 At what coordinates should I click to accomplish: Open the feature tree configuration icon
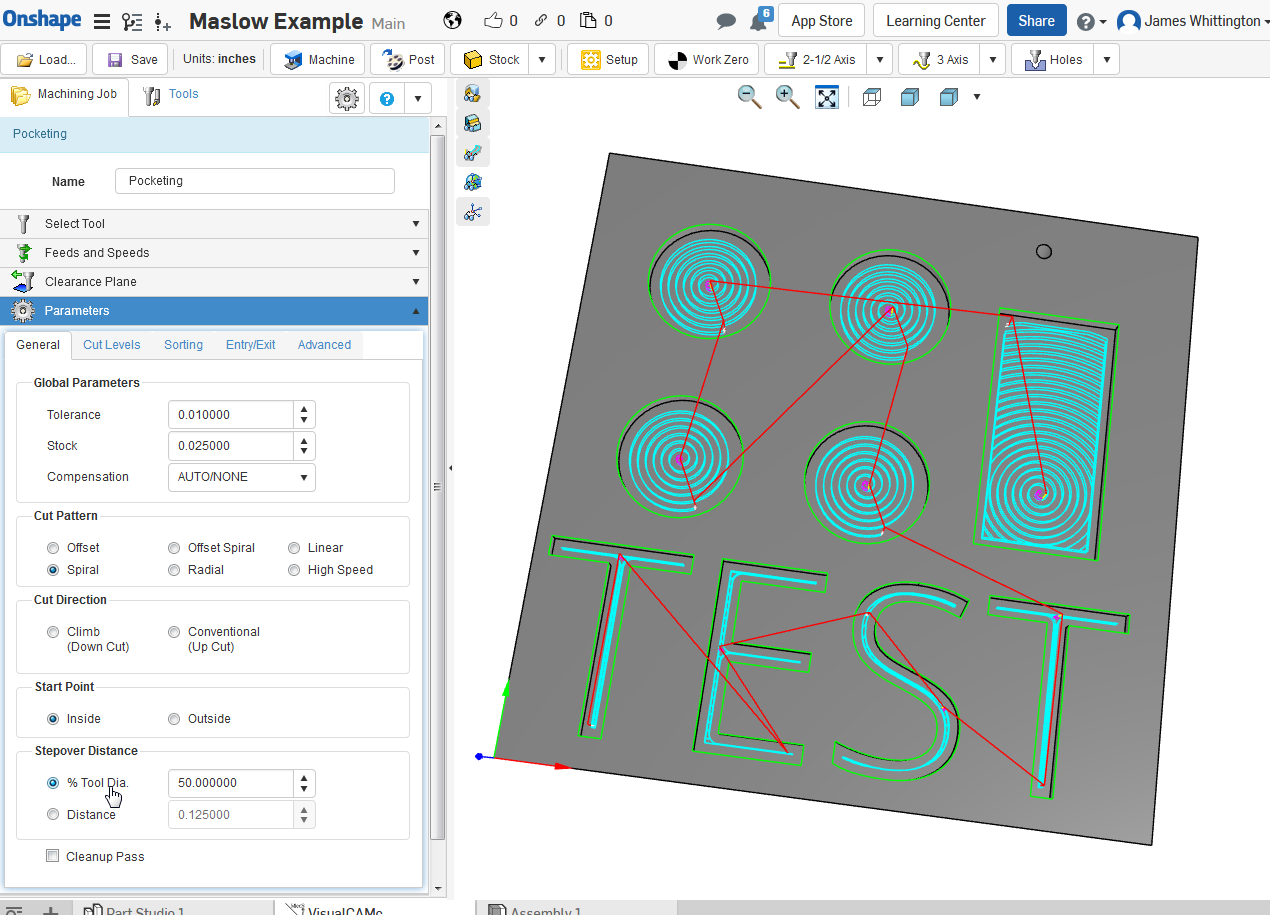[x=132, y=21]
